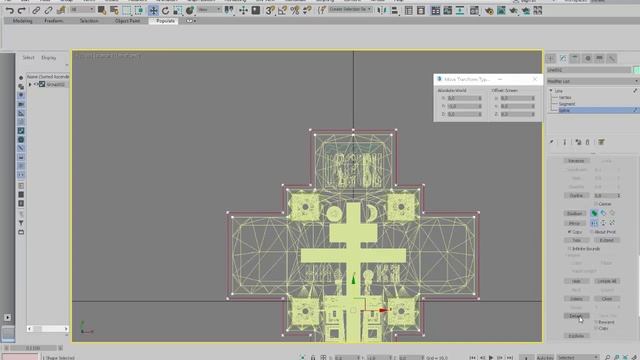Switch to the Populate ribbon tab
This screenshot has height=360, width=640.
coord(165,21)
